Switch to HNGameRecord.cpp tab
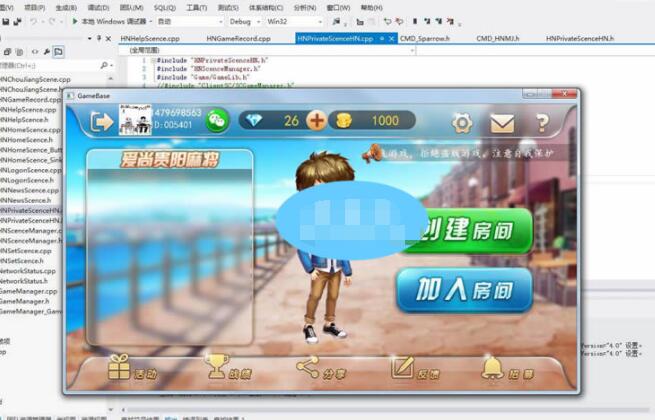Viewport: 655px width, 420px height. pos(239,38)
